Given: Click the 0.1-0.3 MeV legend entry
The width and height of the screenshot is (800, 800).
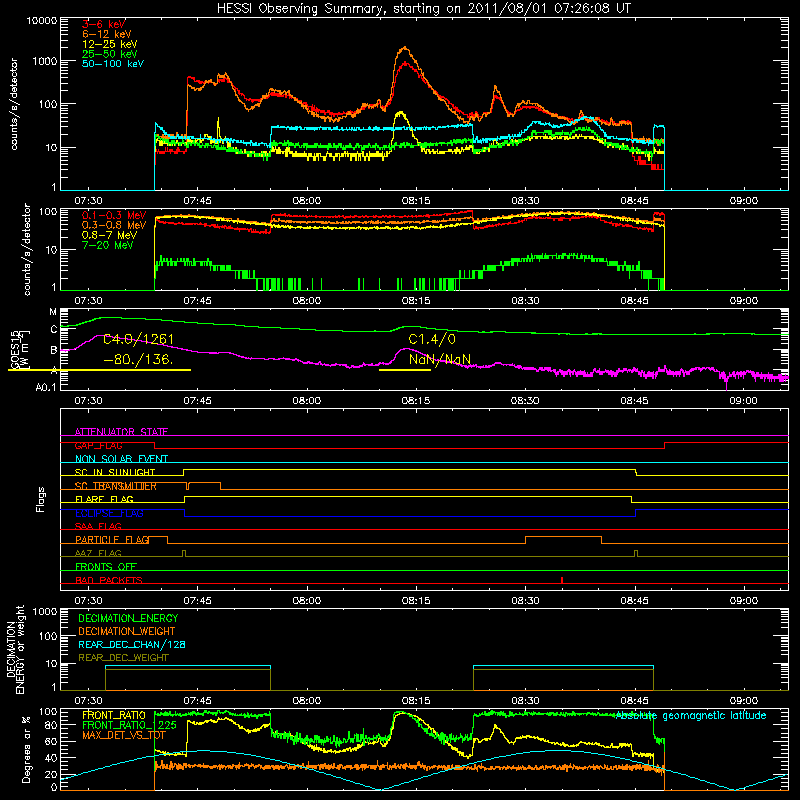Looking at the screenshot, I should point(114,215).
